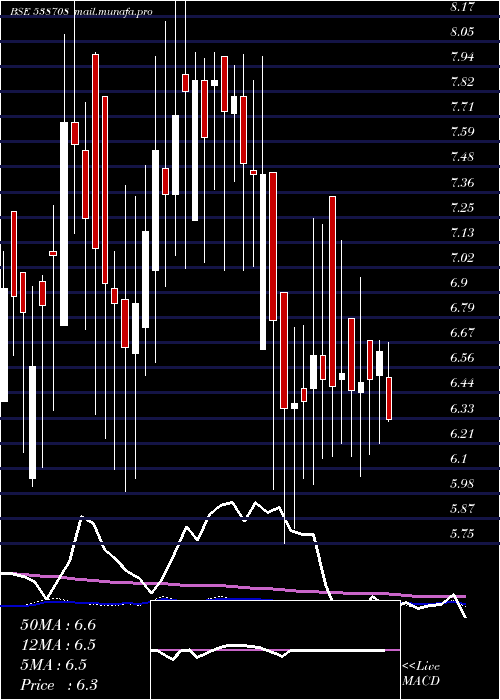
Task: Select the 6.1 price label
Action: (x=459, y=458)
